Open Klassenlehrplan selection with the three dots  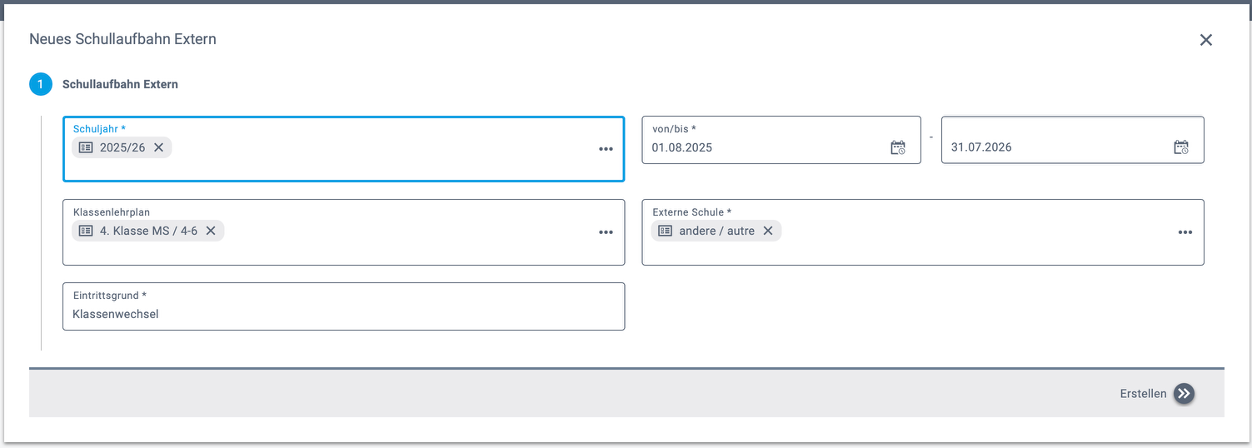(x=605, y=232)
